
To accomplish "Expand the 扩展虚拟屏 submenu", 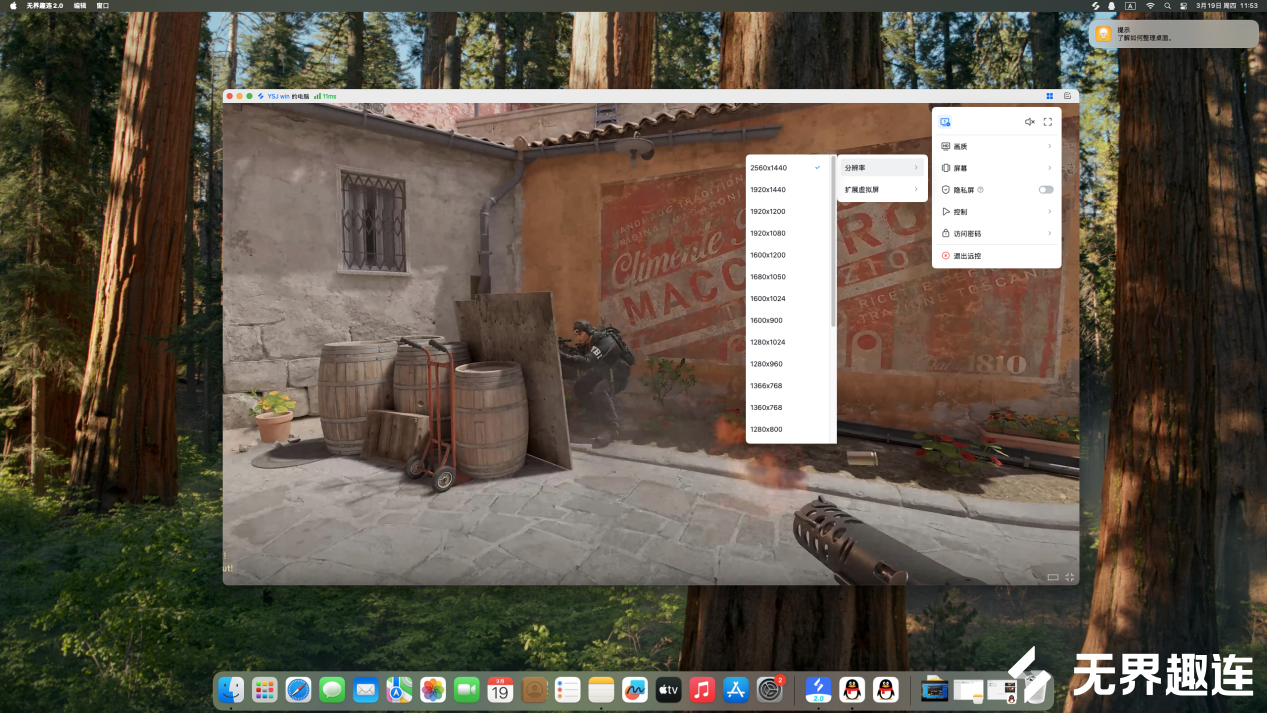I will (x=881, y=189).
